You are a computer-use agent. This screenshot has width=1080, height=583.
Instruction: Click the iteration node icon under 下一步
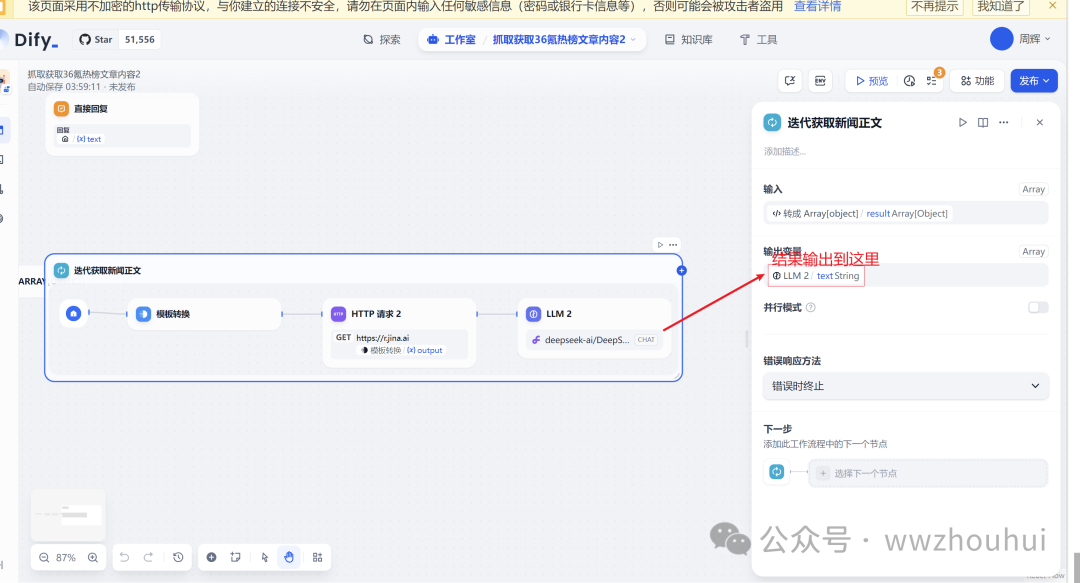[x=776, y=472]
